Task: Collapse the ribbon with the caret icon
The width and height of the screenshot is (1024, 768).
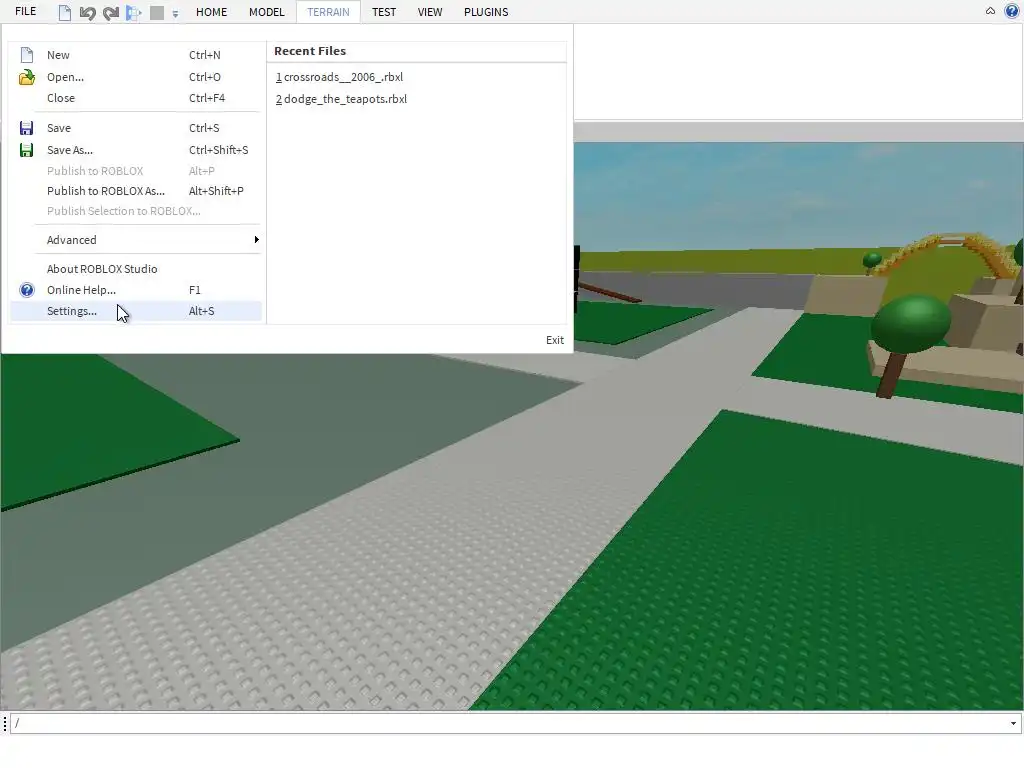Action: (x=990, y=11)
